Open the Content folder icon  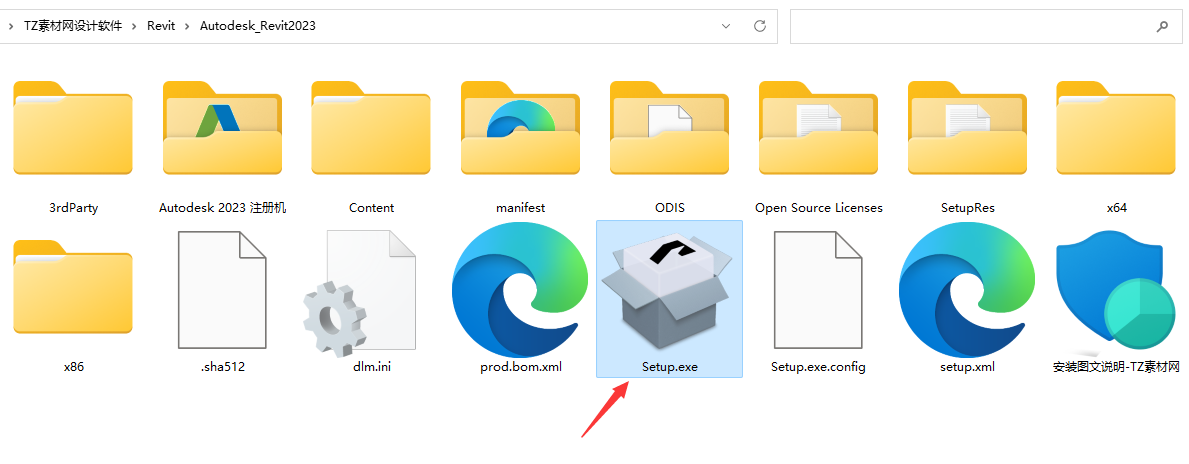click(x=371, y=127)
